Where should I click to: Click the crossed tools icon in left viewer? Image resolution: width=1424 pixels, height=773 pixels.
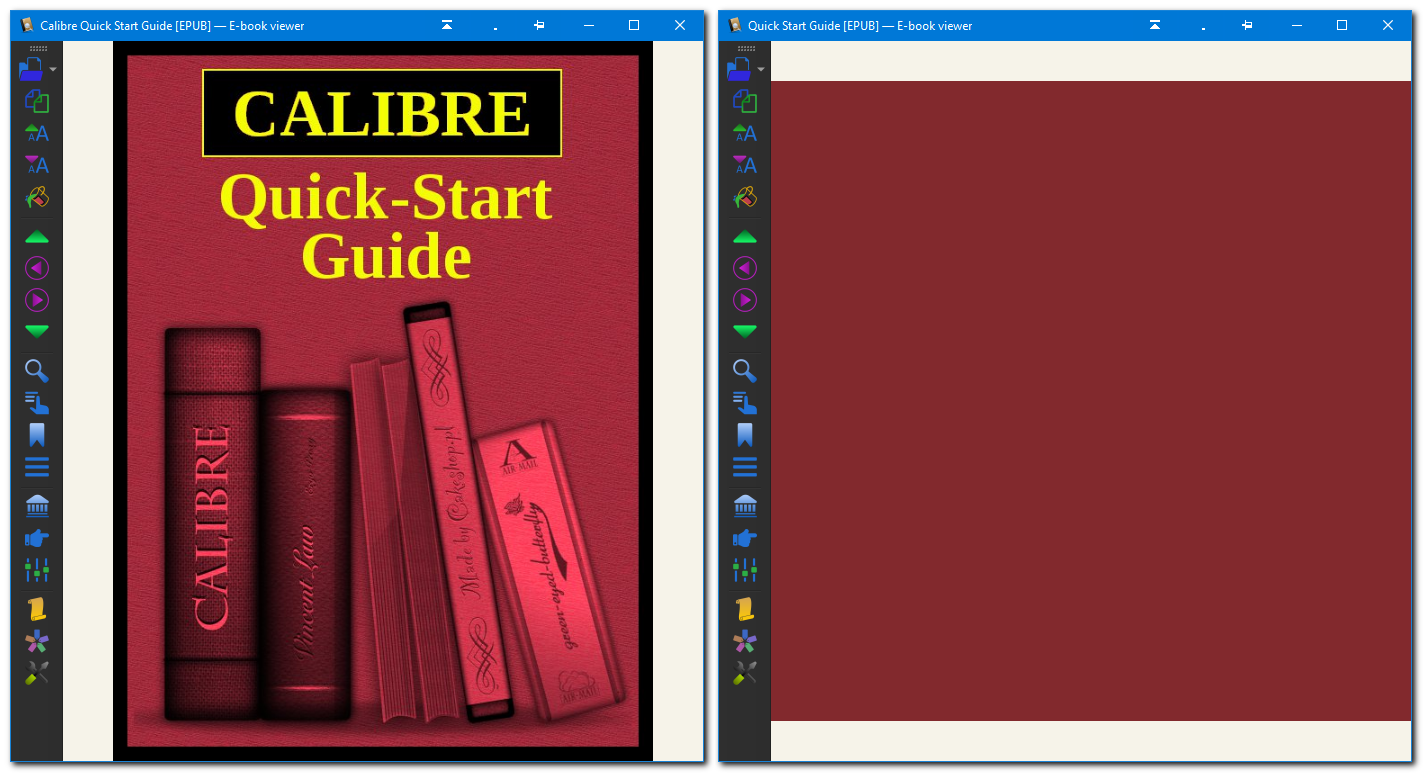point(37,673)
